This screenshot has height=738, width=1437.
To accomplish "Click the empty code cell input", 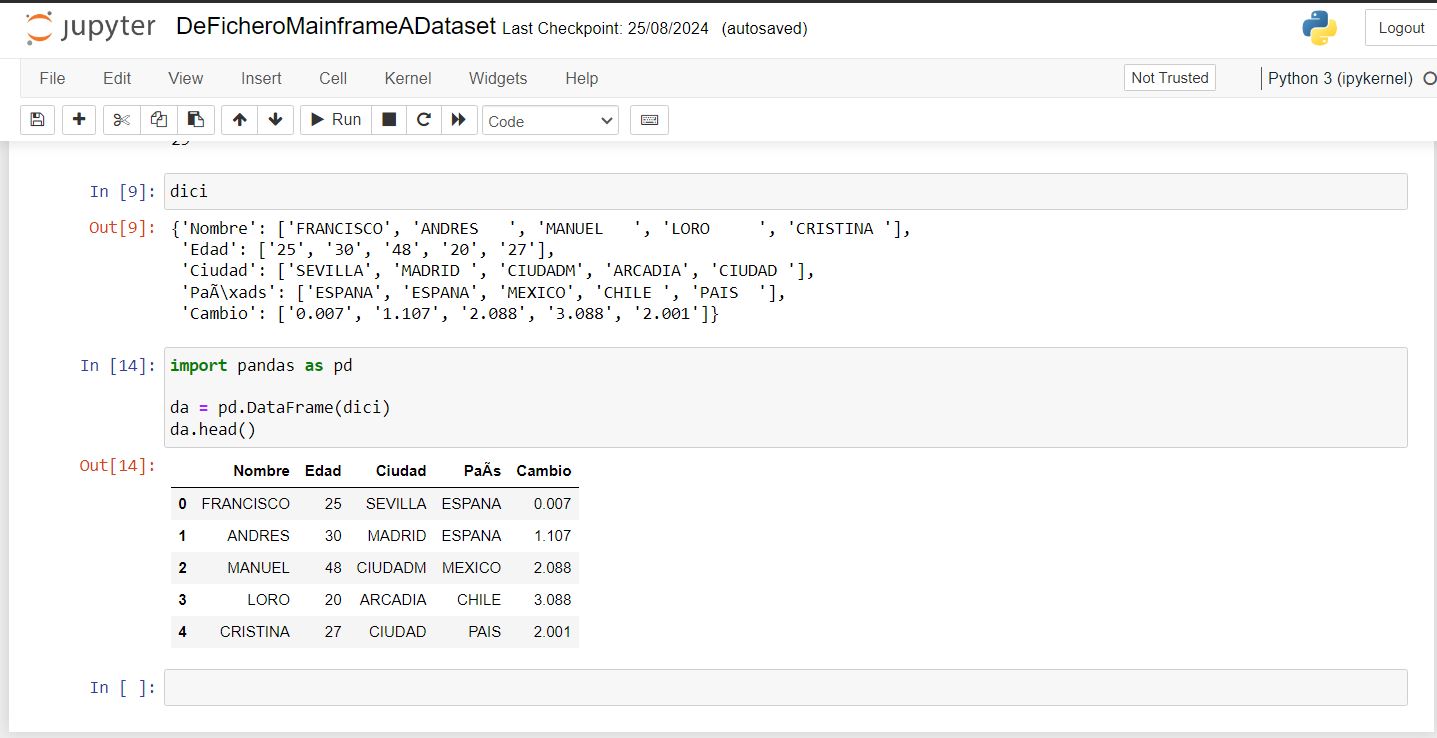I will click(785, 688).
